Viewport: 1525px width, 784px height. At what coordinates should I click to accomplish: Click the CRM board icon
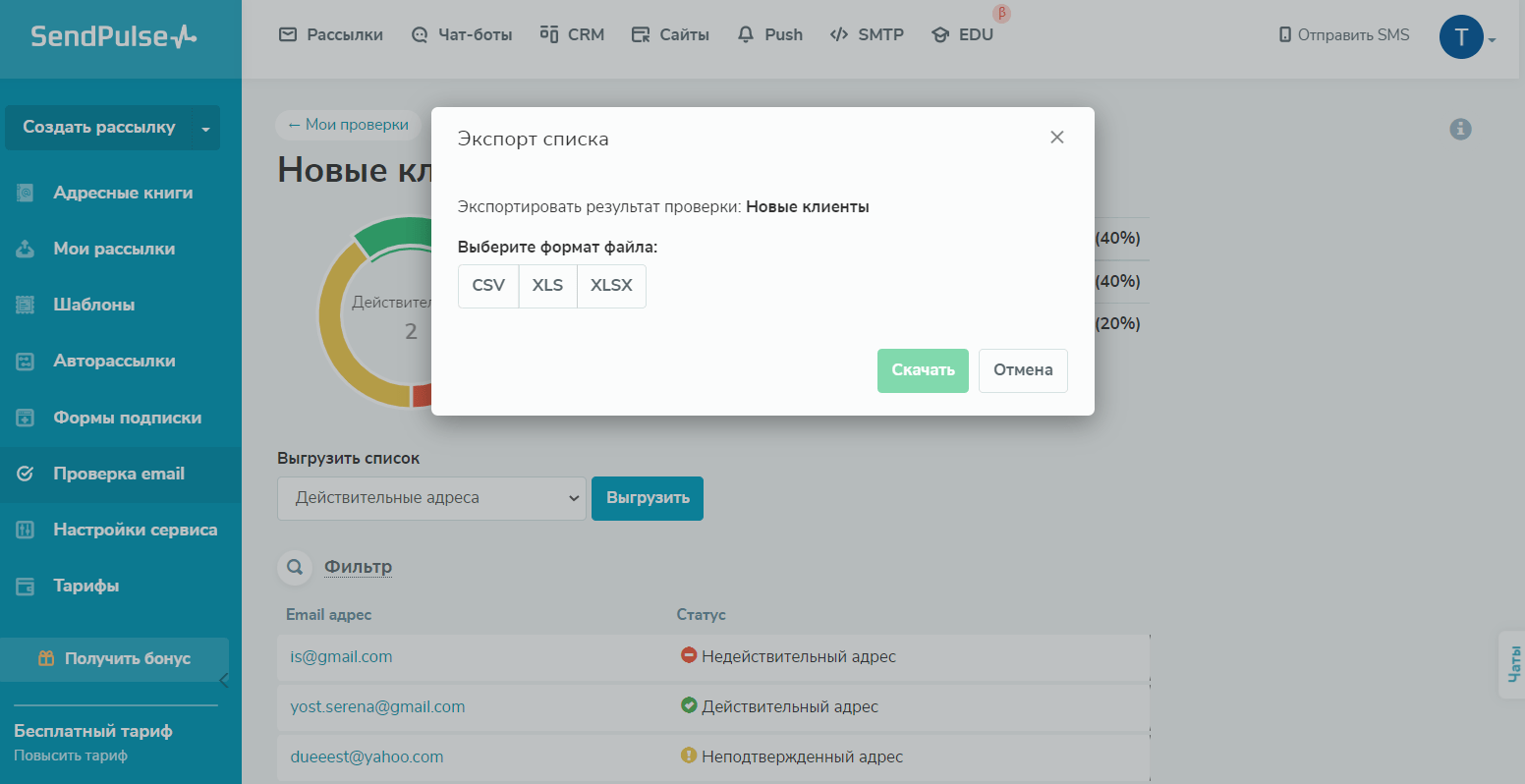(549, 34)
